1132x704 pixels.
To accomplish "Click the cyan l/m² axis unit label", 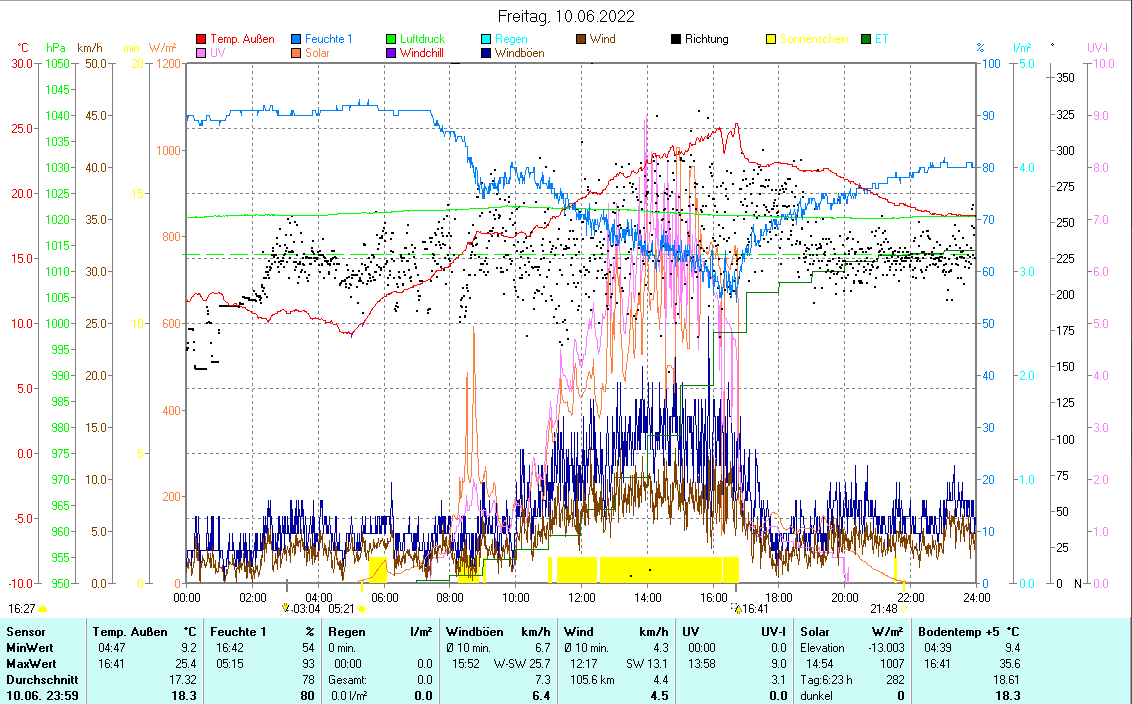I will tap(1022, 48).
